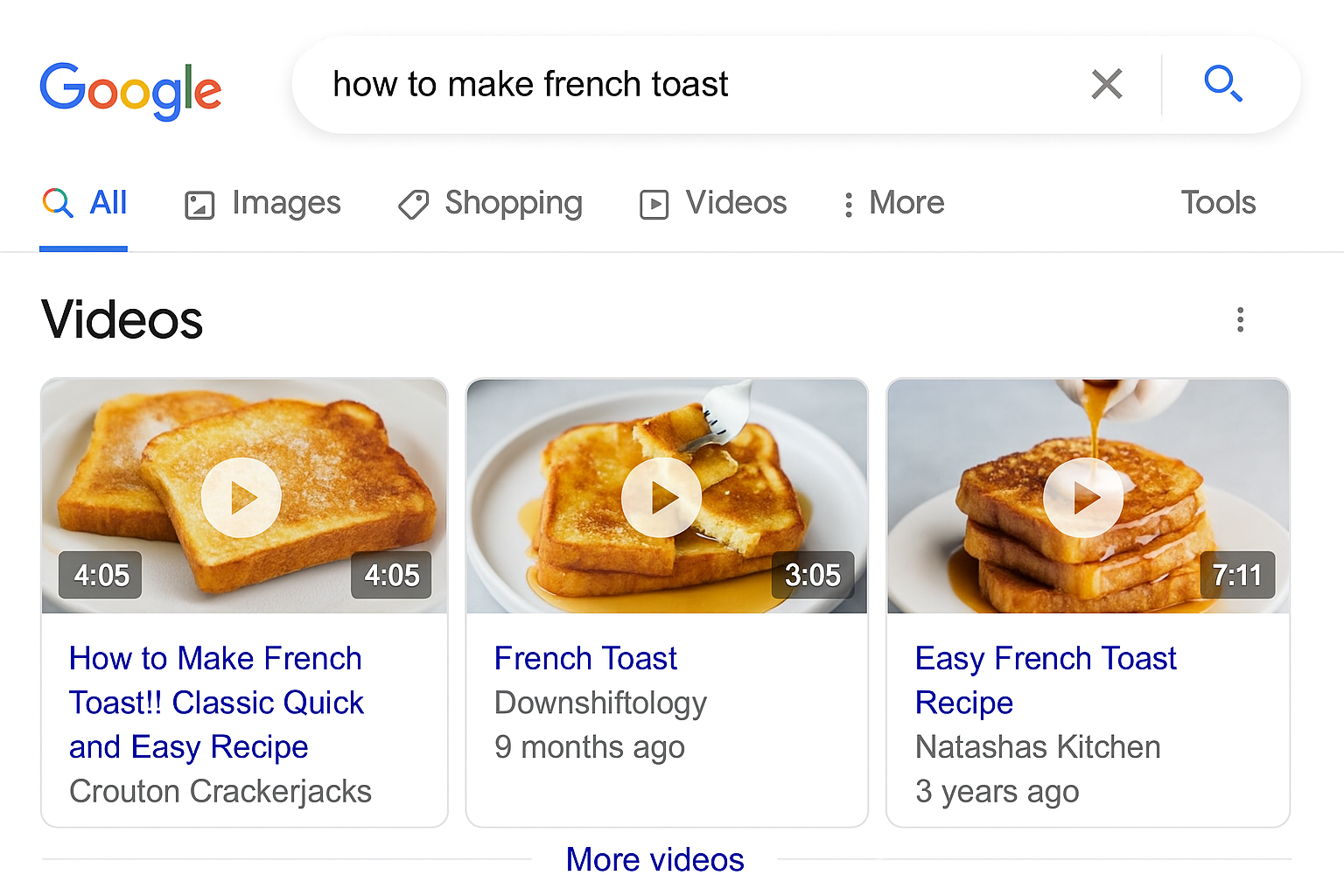Image resolution: width=1344 pixels, height=896 pixels.
Task: Play the Natashas Kitchen video
Action: tap(1085, 496)
